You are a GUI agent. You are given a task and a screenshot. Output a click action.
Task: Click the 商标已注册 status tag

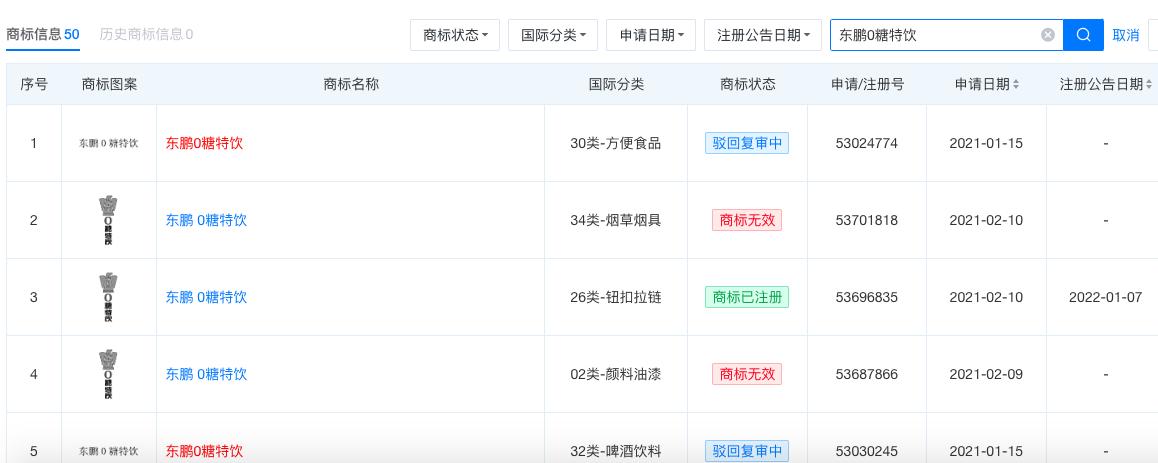747,297
